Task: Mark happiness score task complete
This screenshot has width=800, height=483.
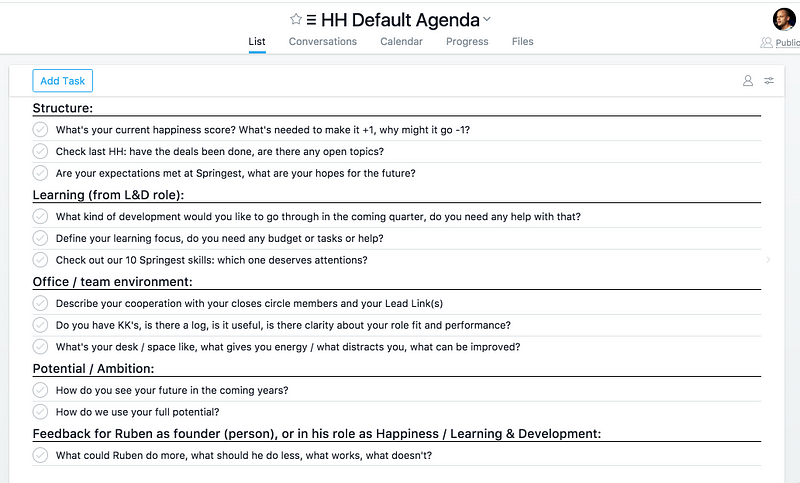Action: 40,130
